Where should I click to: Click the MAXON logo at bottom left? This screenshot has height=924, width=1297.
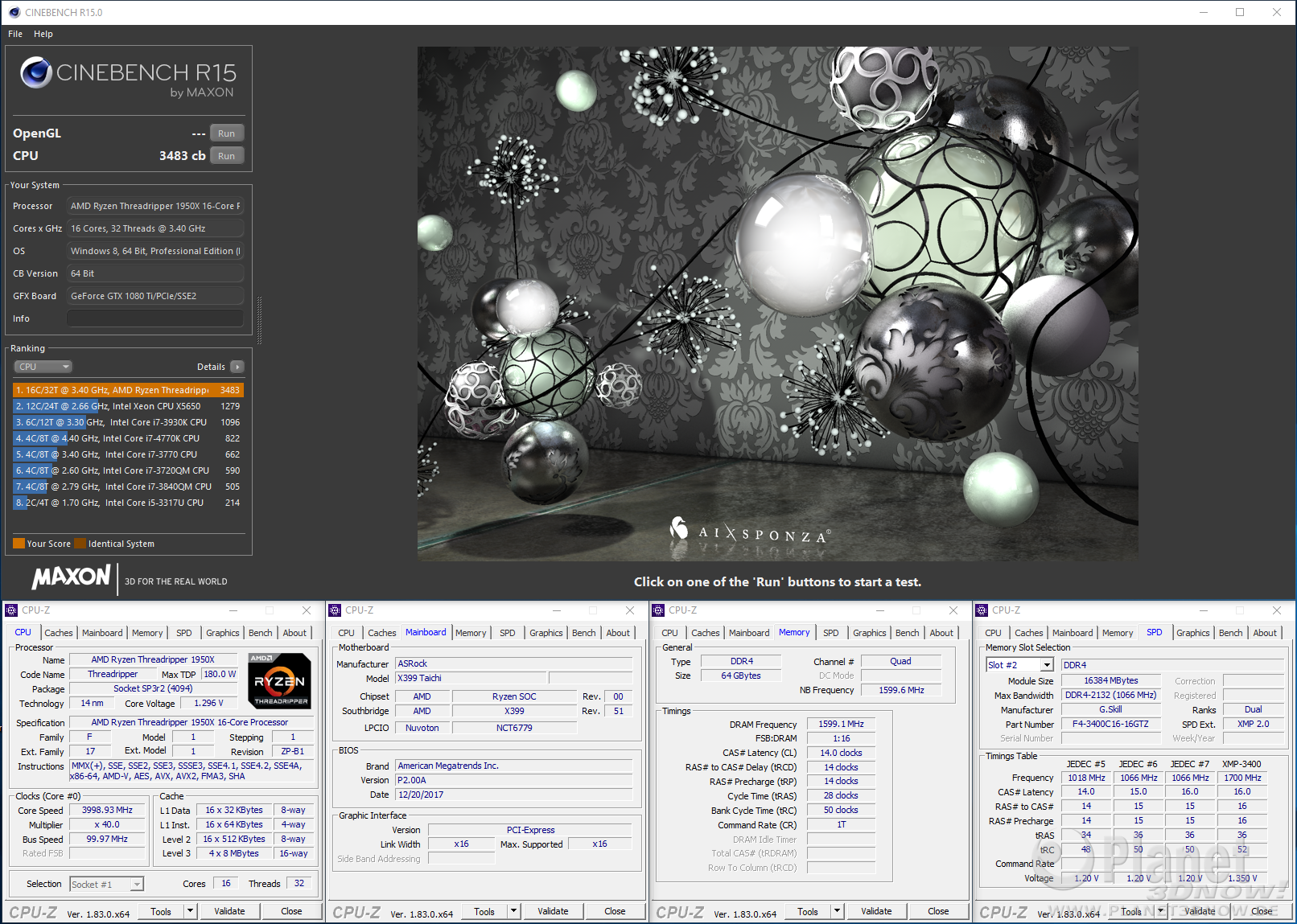coord(71,577)
